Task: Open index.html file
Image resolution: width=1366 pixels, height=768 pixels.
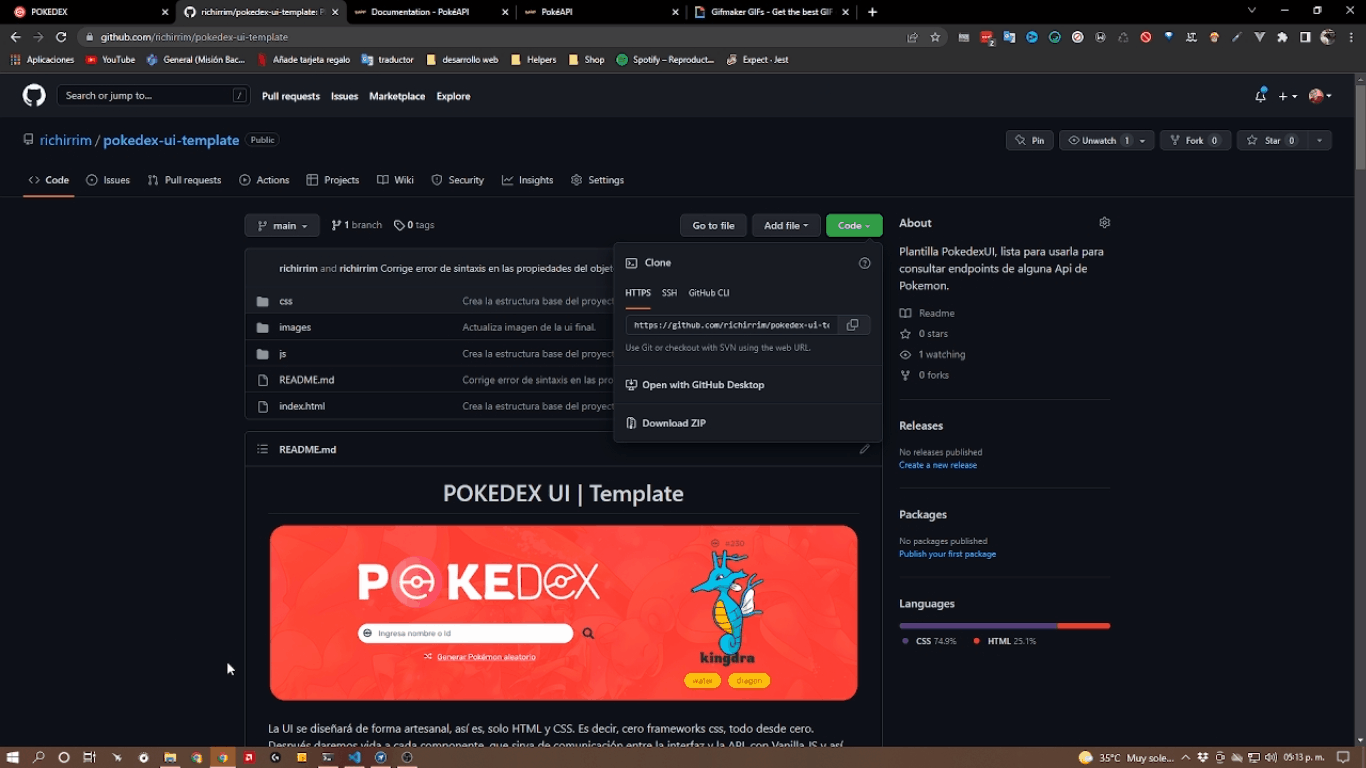Action: coord(302,406)
